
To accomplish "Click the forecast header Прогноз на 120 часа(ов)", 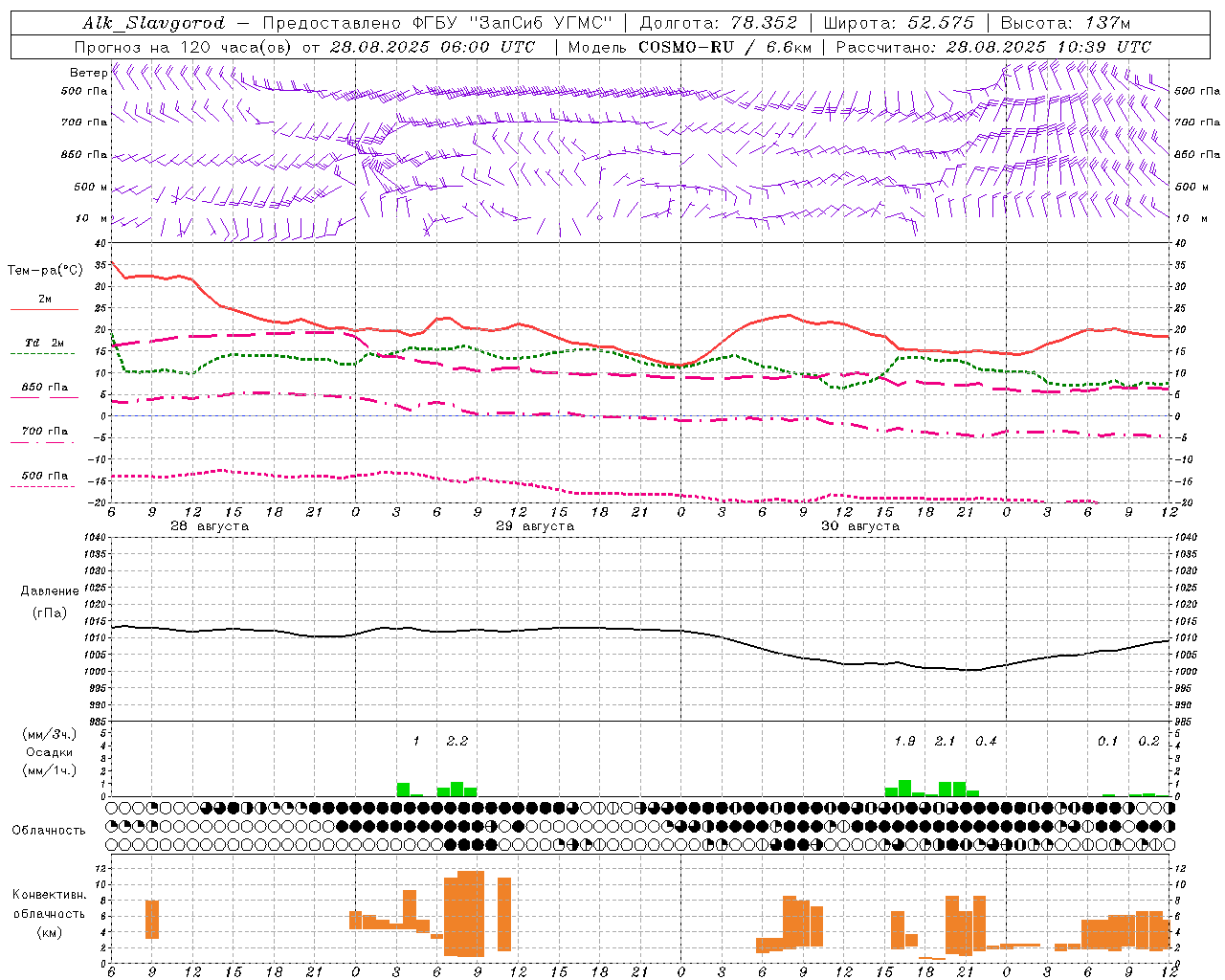I will (184, 47).
